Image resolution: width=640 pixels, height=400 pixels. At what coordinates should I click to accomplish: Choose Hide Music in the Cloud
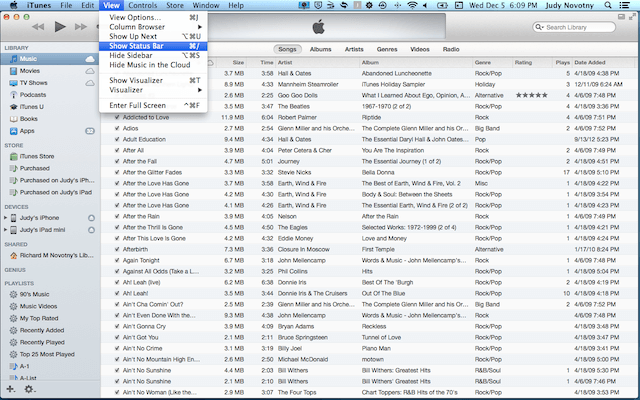pyautogui.click(x=153, y=65)
